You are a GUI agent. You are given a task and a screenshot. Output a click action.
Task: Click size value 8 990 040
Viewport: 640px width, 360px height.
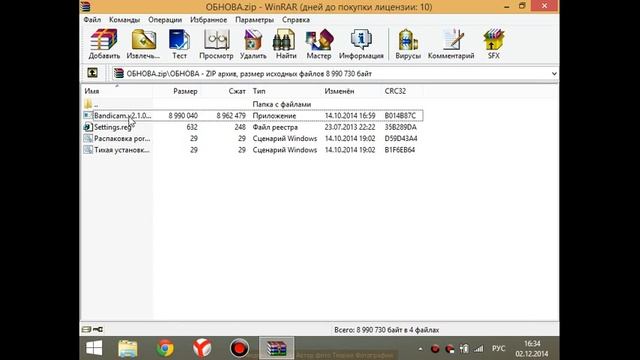(183, 116)
